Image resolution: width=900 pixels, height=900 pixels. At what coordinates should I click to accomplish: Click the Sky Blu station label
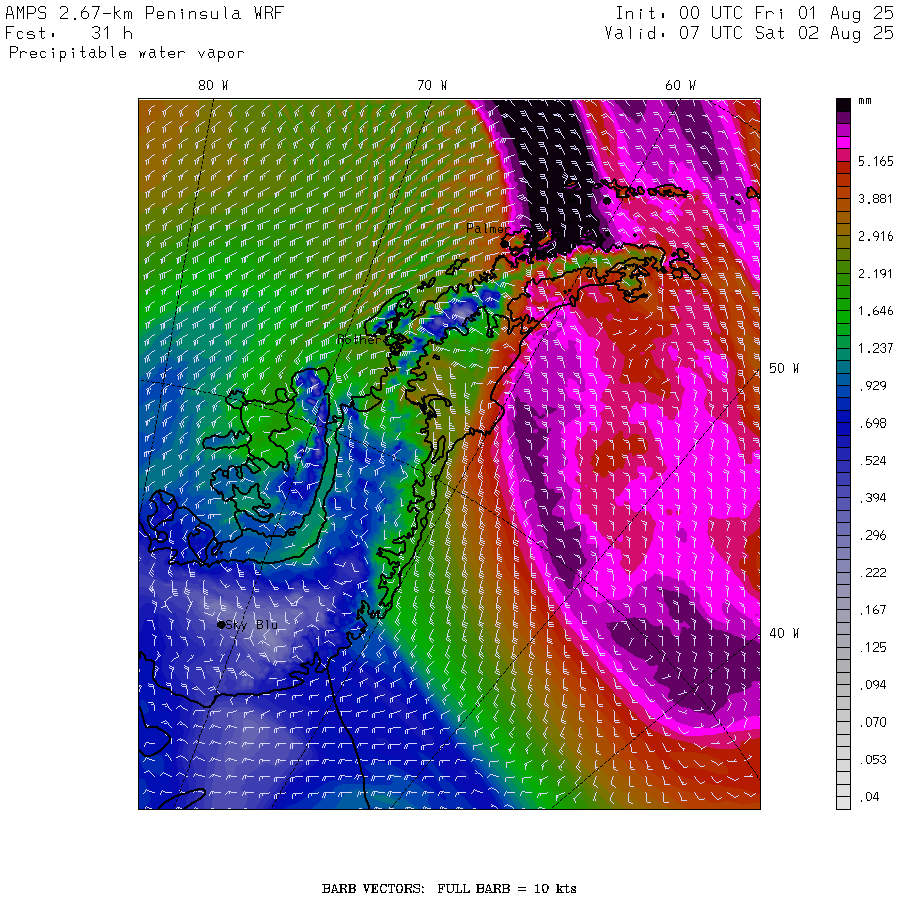(251, 624)
